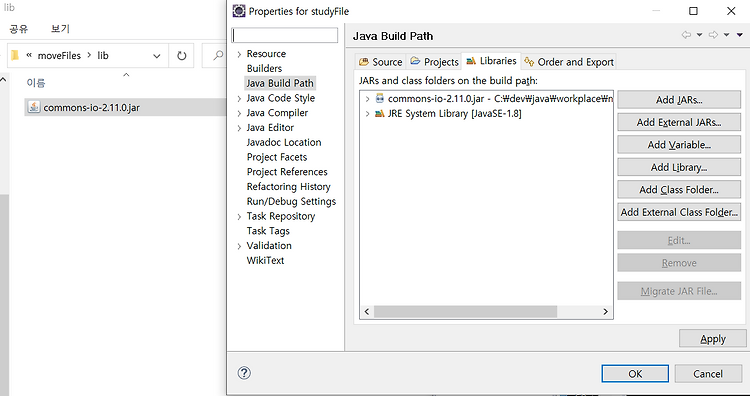This screenshot has width=750, height=396.
Task: Open the 공유 ribbon tab in Explorer
Action: [x=19, y=29]
